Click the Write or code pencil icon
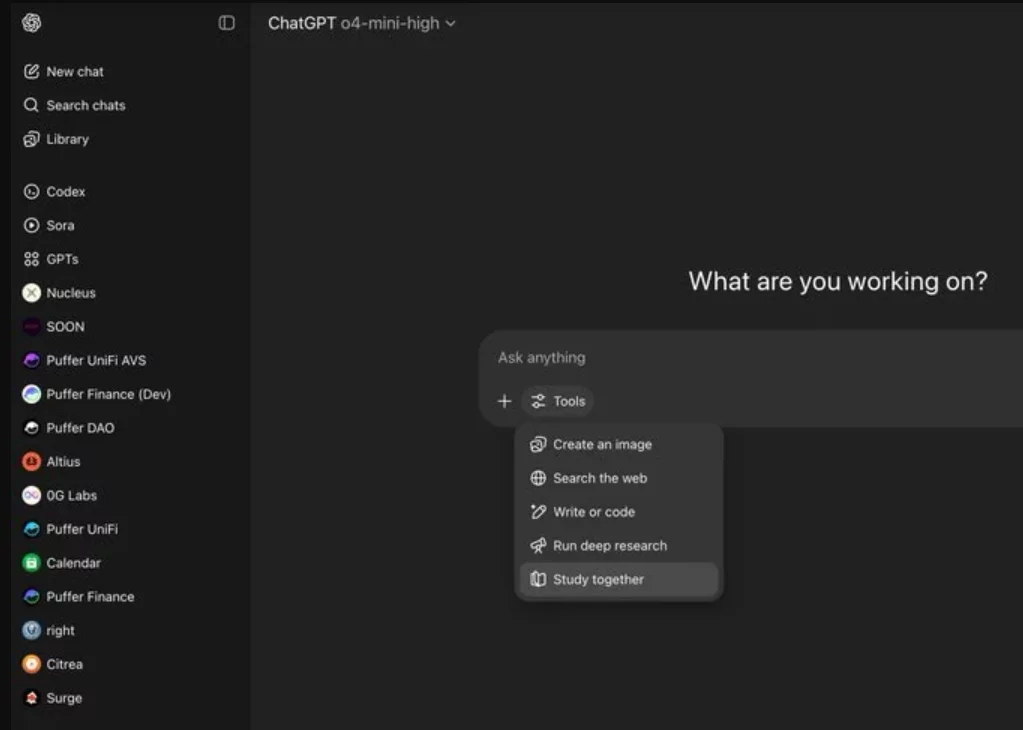The width and height of the screenshot is (1023, 730). pos(538,512)
